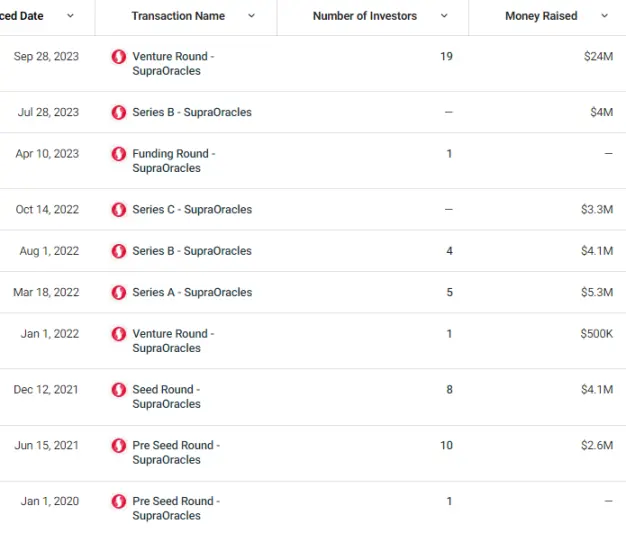Click logo beside Jun 15, 2021 Pre Seed Round
Viewport: 626px width, 533px height.
(x=119, y=446)
